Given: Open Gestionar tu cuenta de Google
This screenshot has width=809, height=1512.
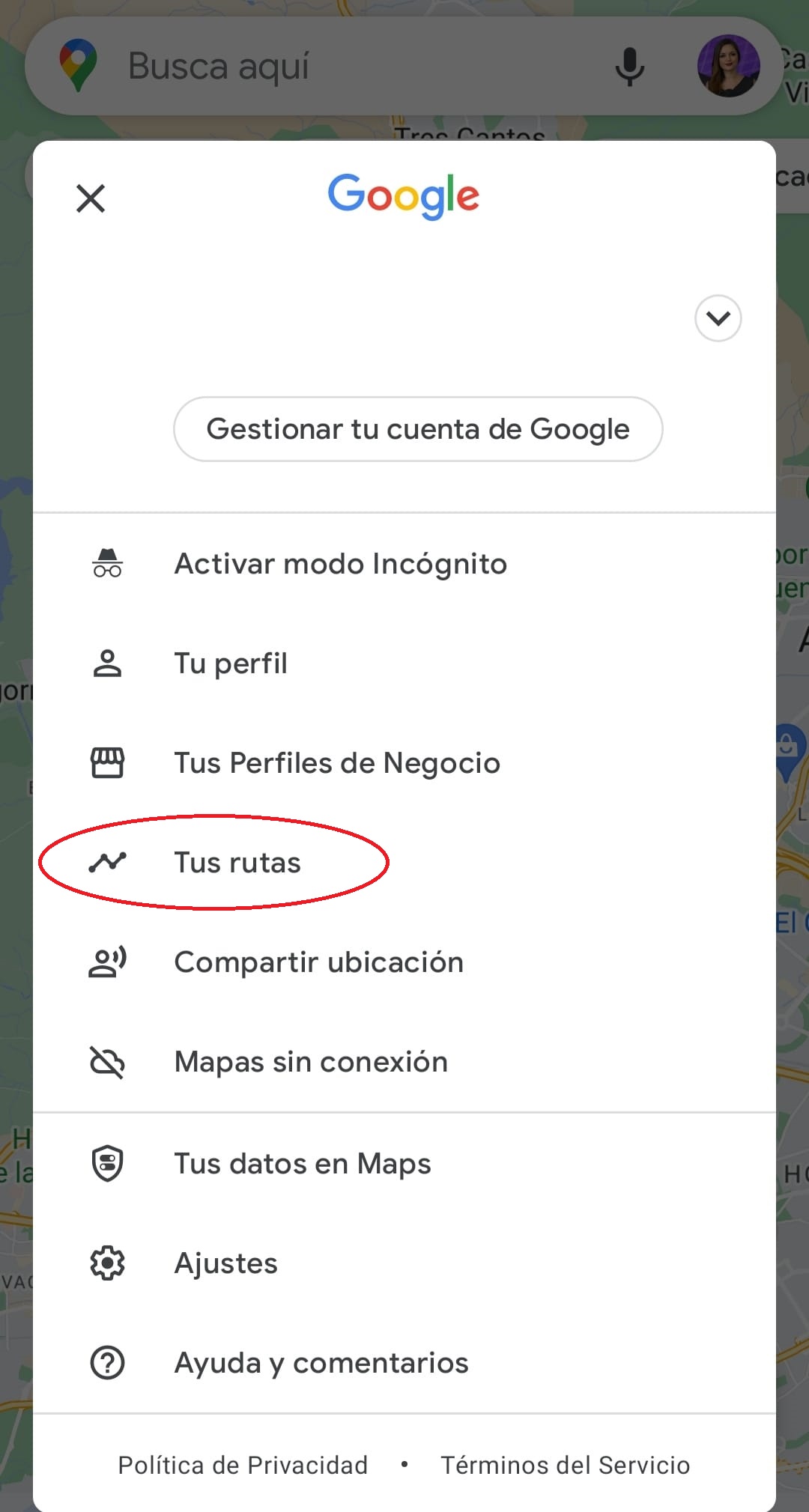Looking at the screenshot, I should pos(418,429).
